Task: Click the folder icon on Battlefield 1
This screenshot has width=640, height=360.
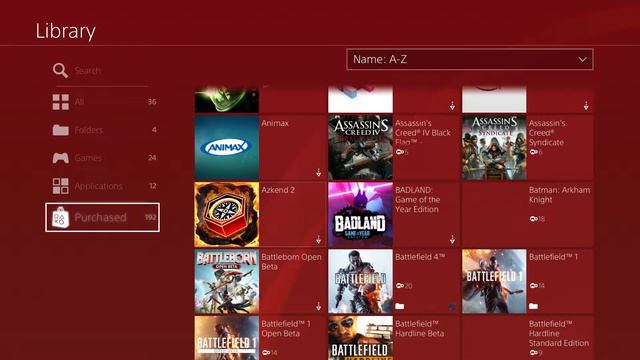Action: (x=533, y=306)
